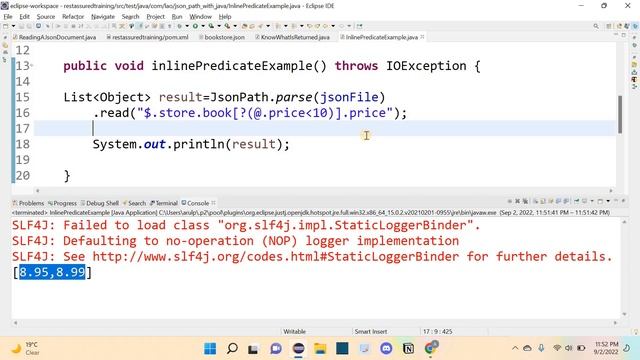The image size is (640, 360).
Task: Maximize the editor area icon
Action: click(x=623, y=36)
